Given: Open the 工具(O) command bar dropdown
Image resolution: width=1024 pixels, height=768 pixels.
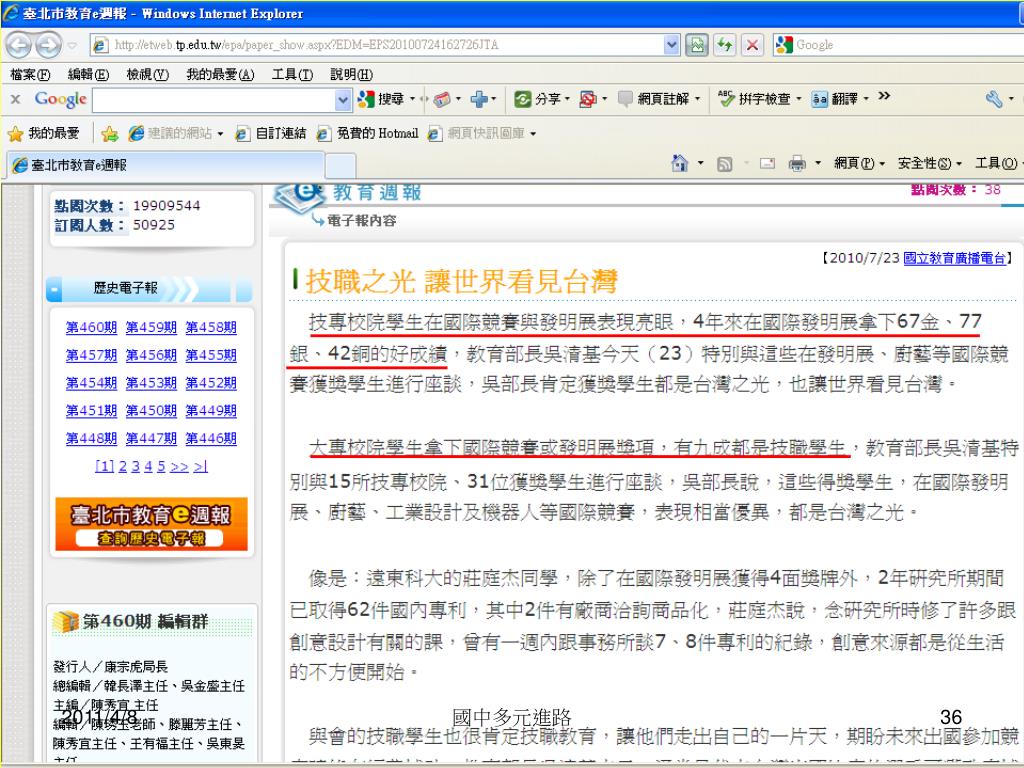Looking at the screenshot, I should click(998, 163).
